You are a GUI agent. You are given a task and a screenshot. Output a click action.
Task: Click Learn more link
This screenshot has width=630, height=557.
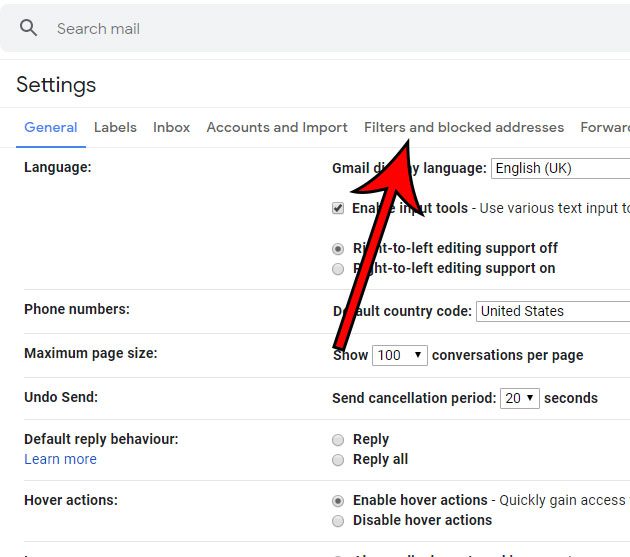click(60, 459)
